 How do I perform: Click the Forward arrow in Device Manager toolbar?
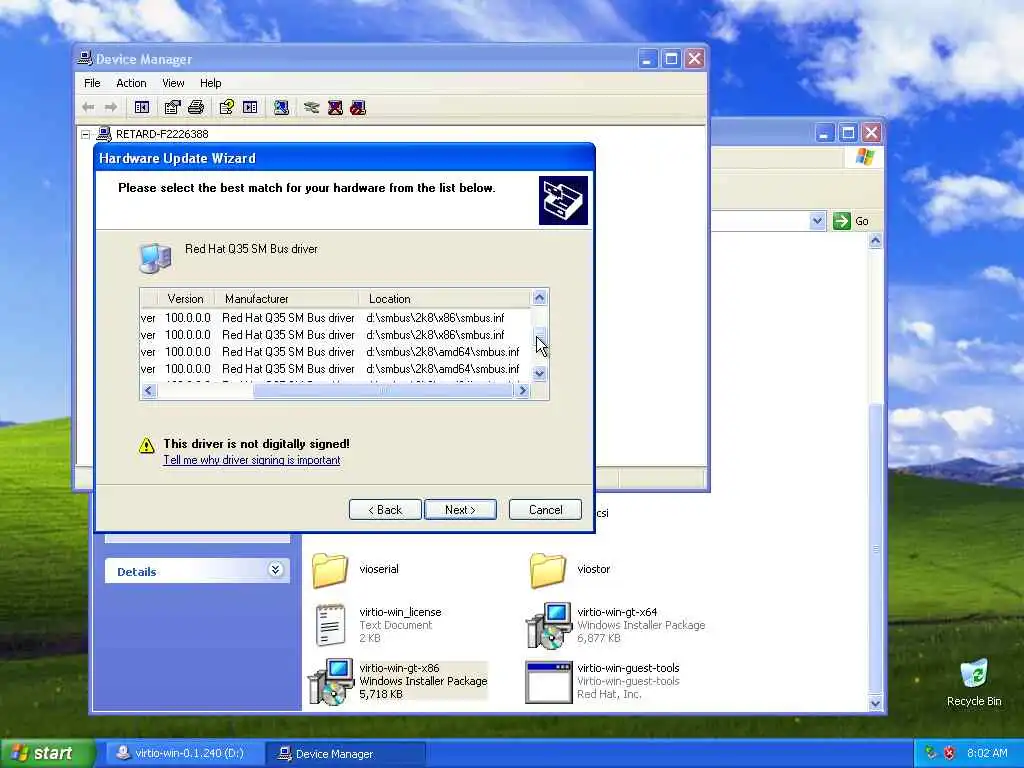coord(111,107)
